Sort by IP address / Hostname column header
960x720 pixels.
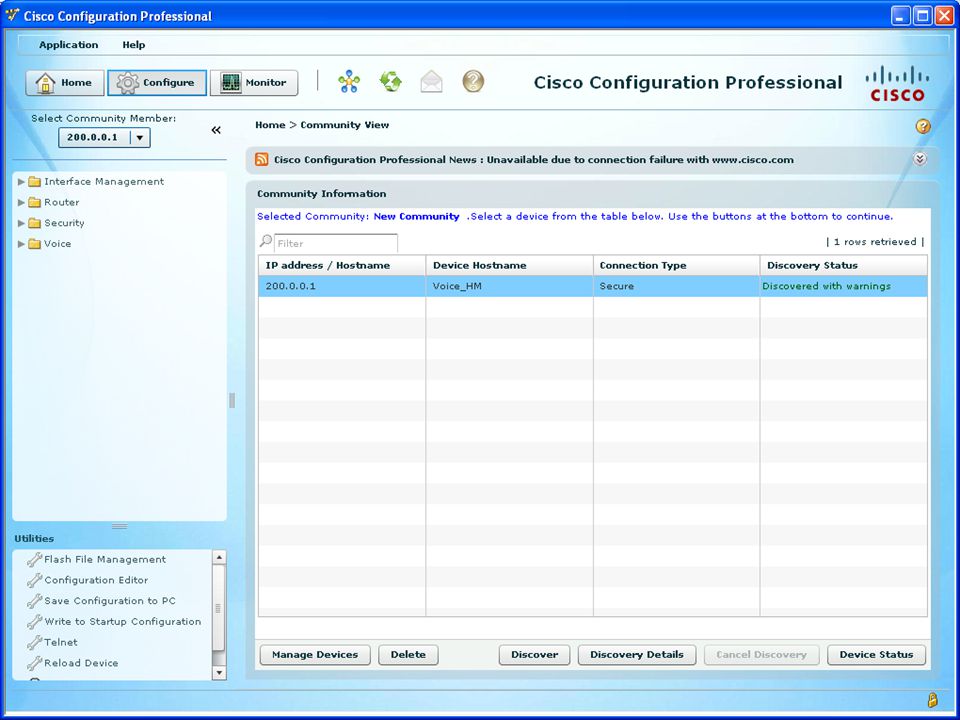(x=342, y=265)
